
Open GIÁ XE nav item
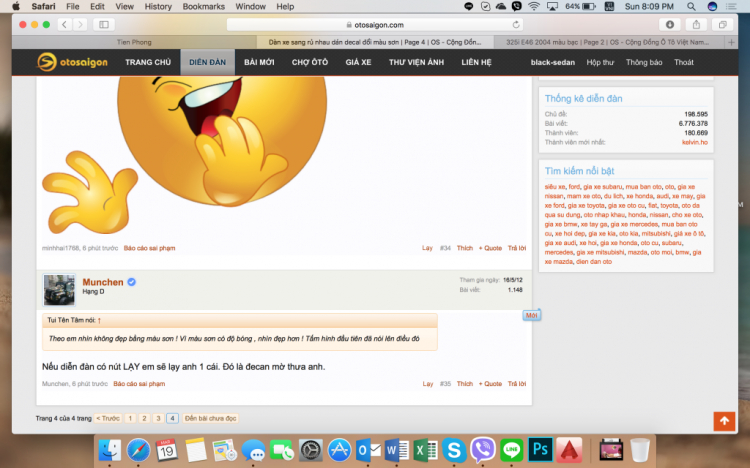358,62
